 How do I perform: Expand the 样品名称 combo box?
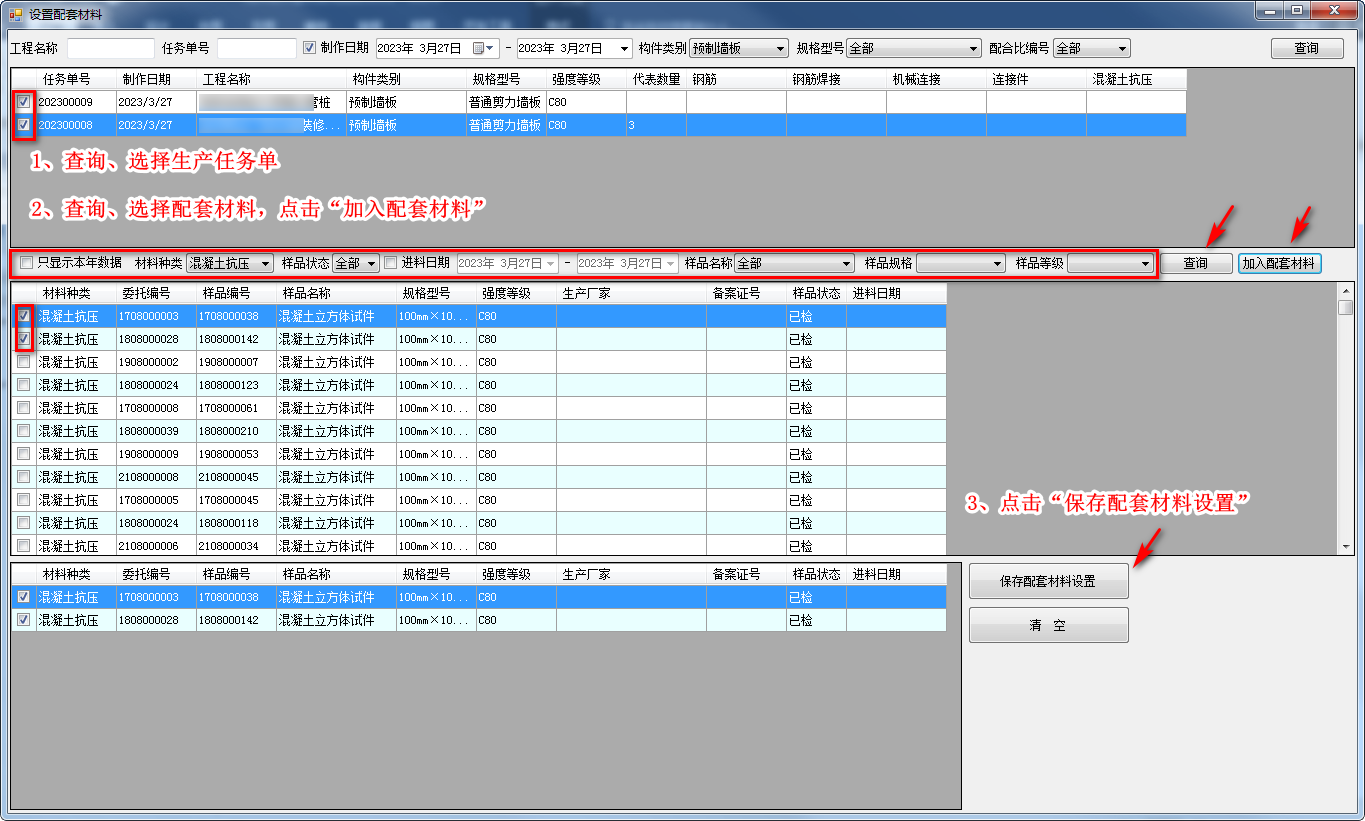point(847,263)
